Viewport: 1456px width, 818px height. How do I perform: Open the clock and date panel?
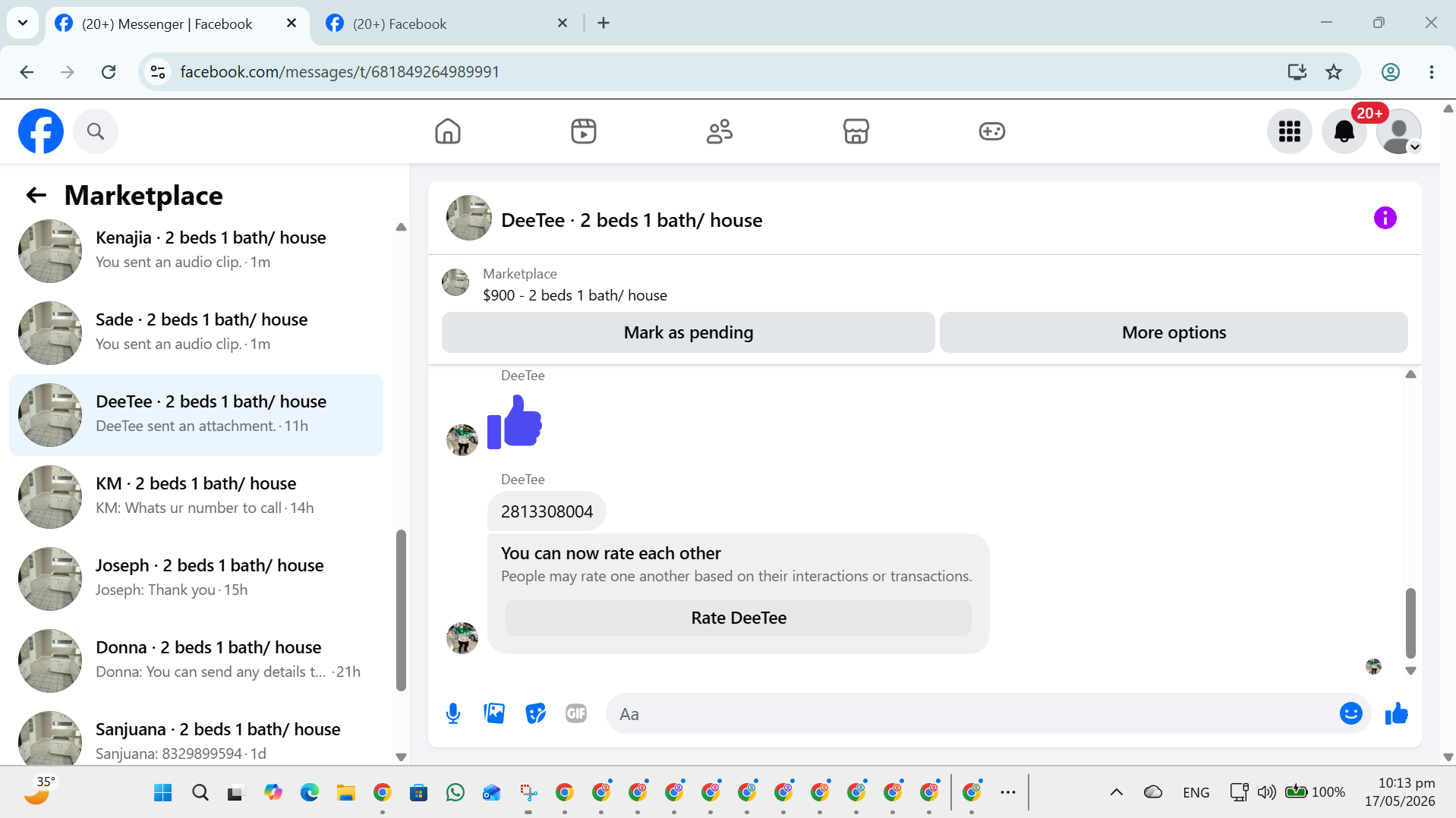[x=1400, y=792]
